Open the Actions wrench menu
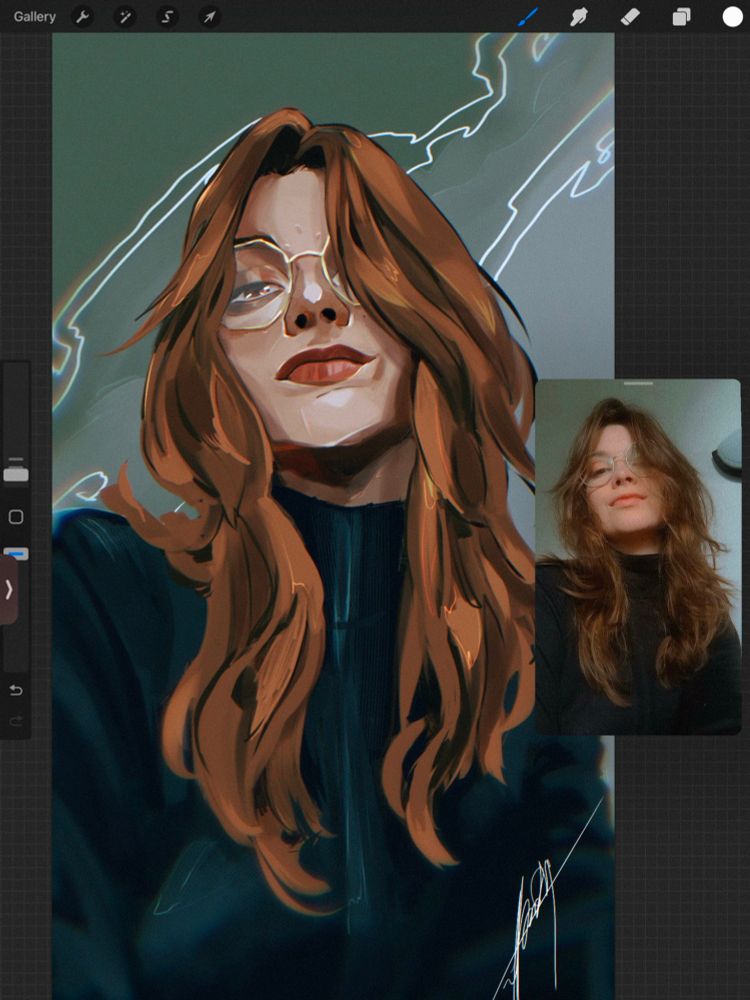This screenshot has height=1000, width=750. point(82,17)
